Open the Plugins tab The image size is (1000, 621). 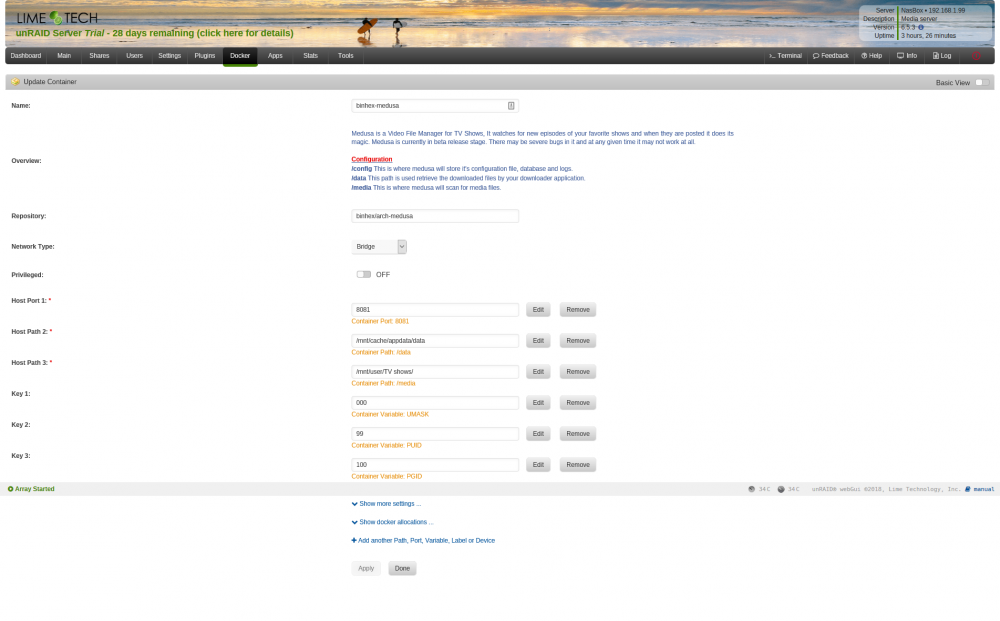pos(205,56)
